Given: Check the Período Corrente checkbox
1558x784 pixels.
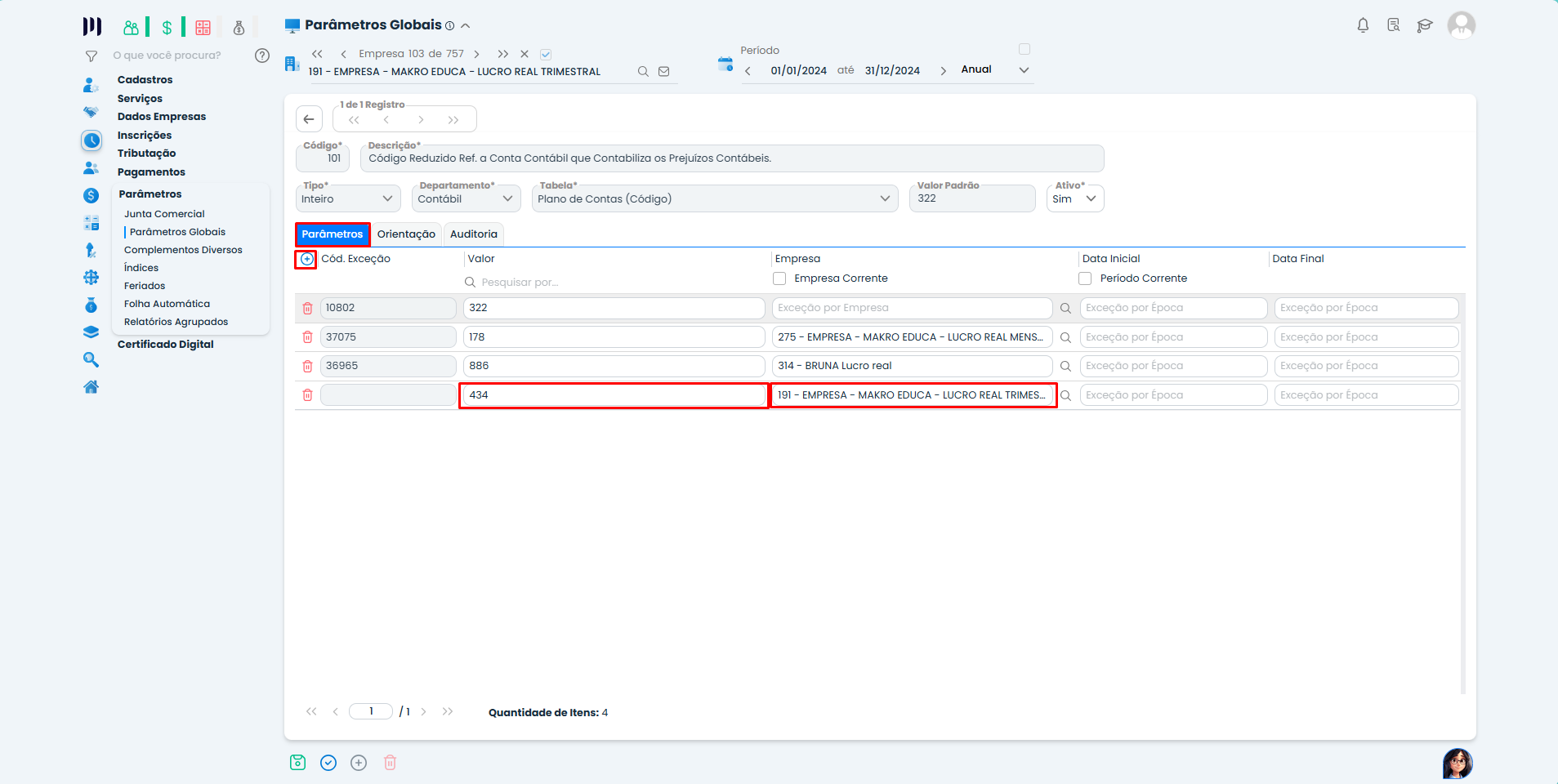Looking at the screenshot, I should click(1085, 278).
